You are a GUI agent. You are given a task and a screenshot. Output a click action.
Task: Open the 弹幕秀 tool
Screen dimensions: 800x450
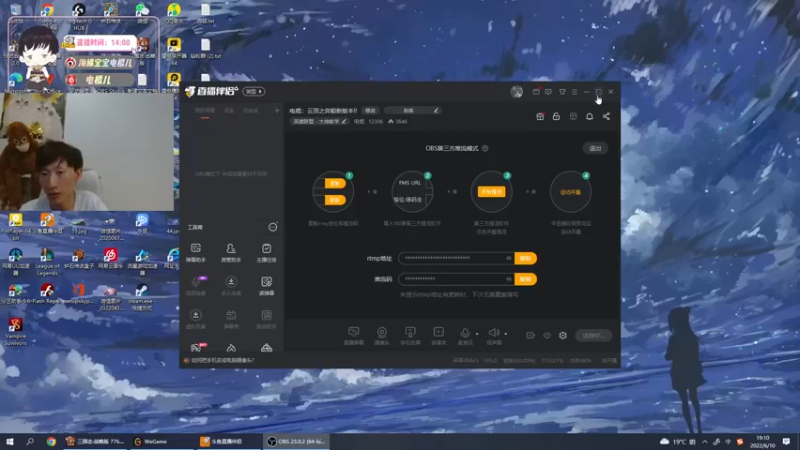point(231,319)
